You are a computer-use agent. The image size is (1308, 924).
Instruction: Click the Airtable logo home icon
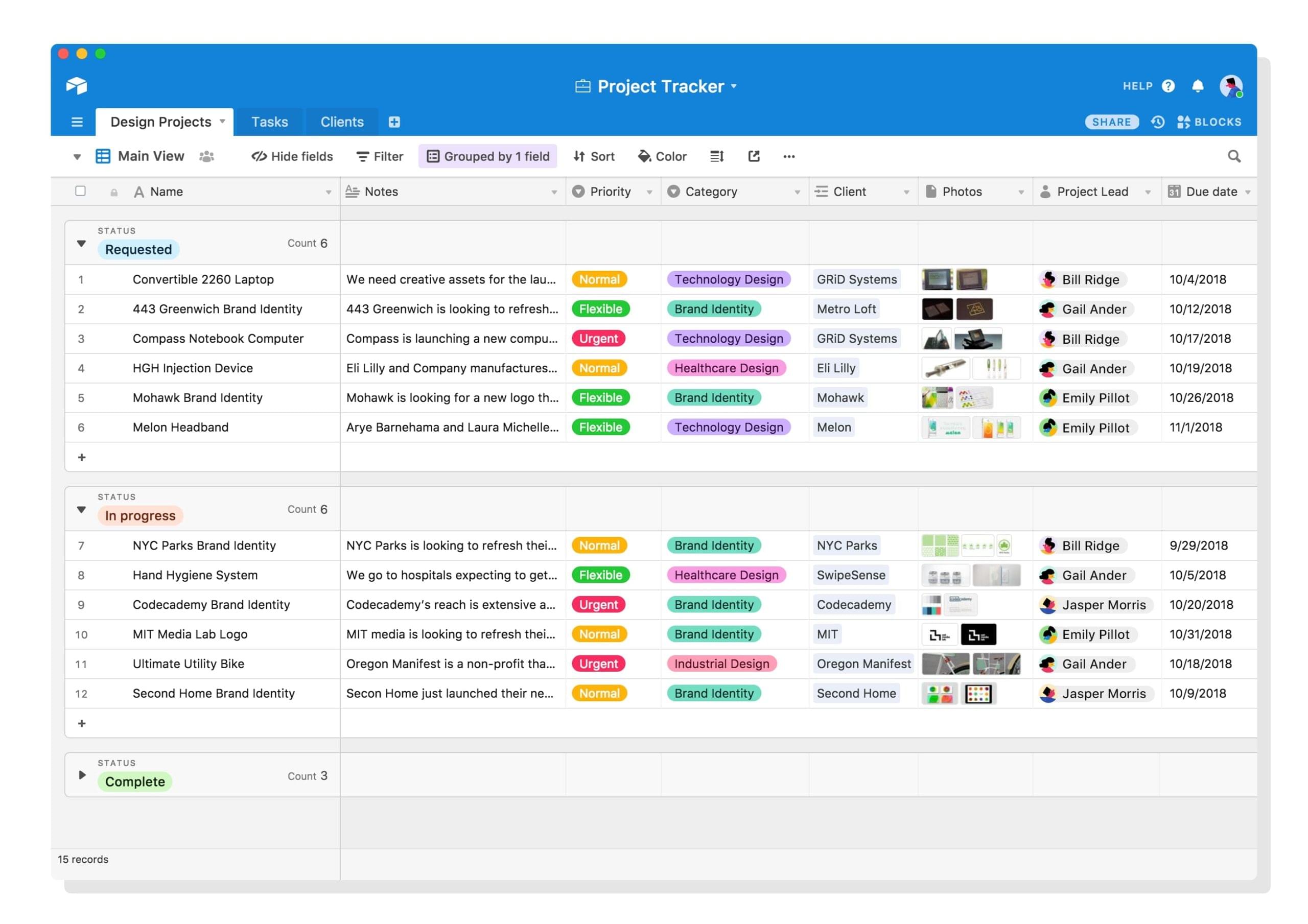click(x=76, y=85)
